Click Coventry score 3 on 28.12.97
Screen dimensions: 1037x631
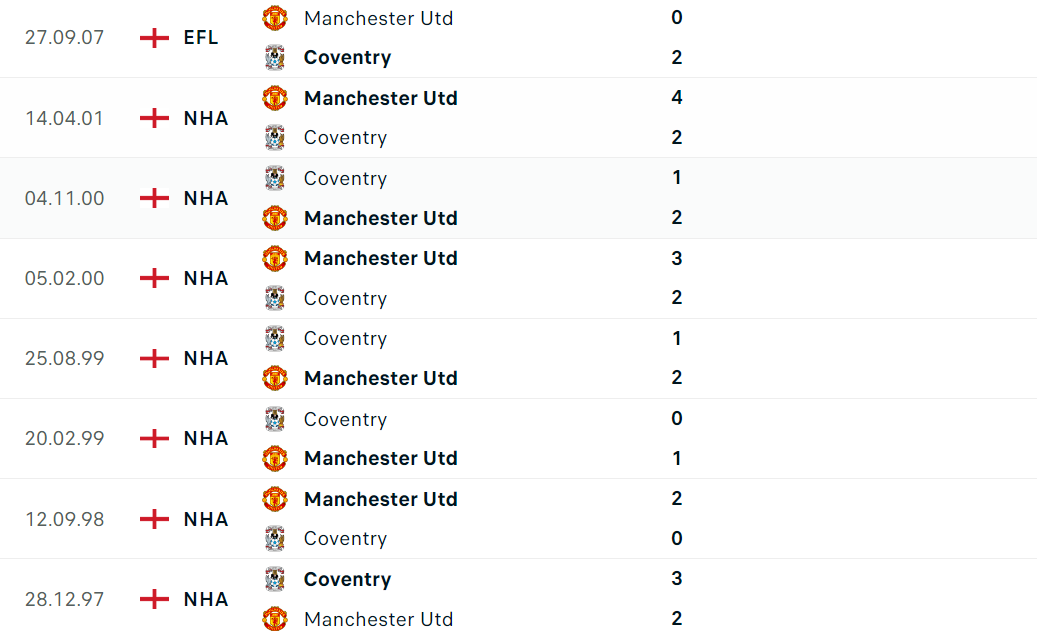pyautogui.click(x=677, y=579)
